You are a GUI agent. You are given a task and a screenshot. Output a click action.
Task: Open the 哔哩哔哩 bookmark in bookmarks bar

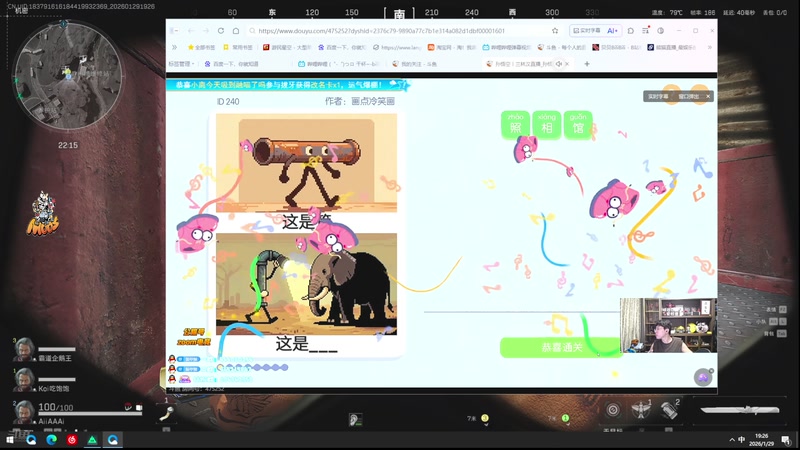[x=507, y=47]
